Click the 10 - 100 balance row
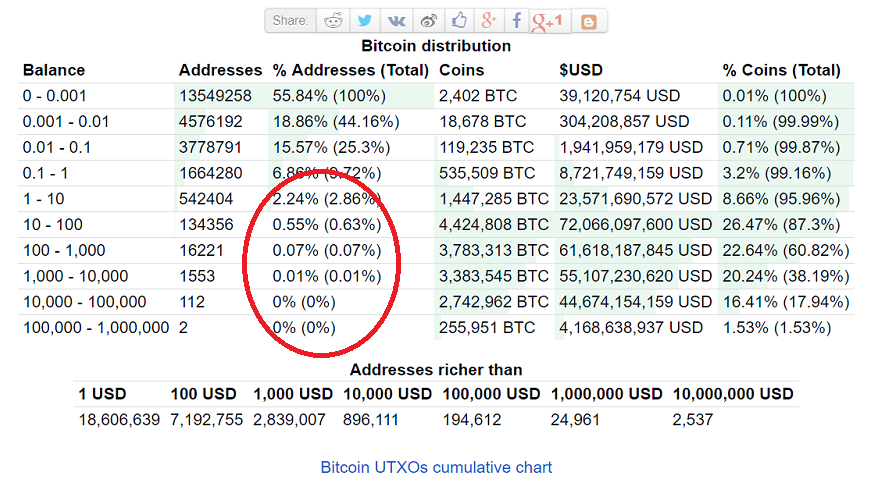Viewport: 871px width, 486px height. pos(52,224)
